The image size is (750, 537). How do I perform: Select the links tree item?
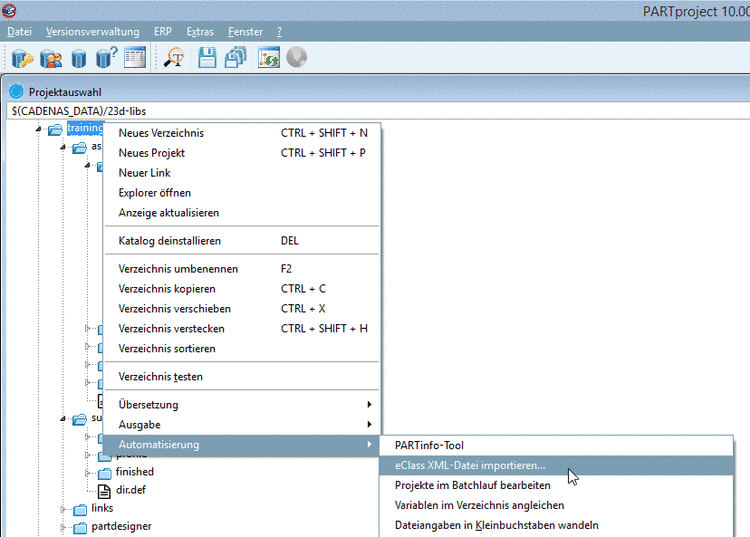pos(102,508)
